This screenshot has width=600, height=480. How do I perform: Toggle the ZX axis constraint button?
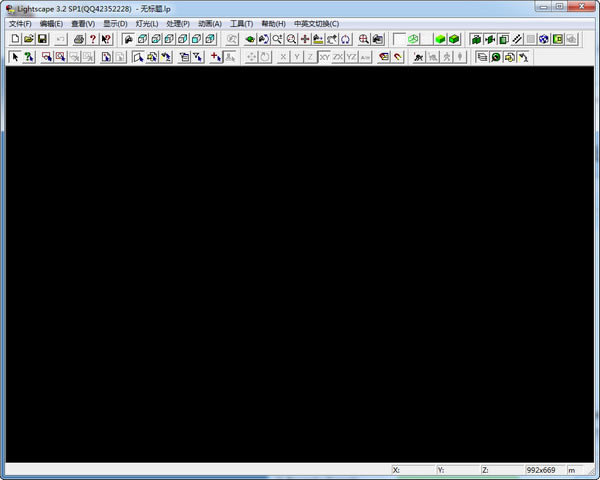tap(338, 57)
